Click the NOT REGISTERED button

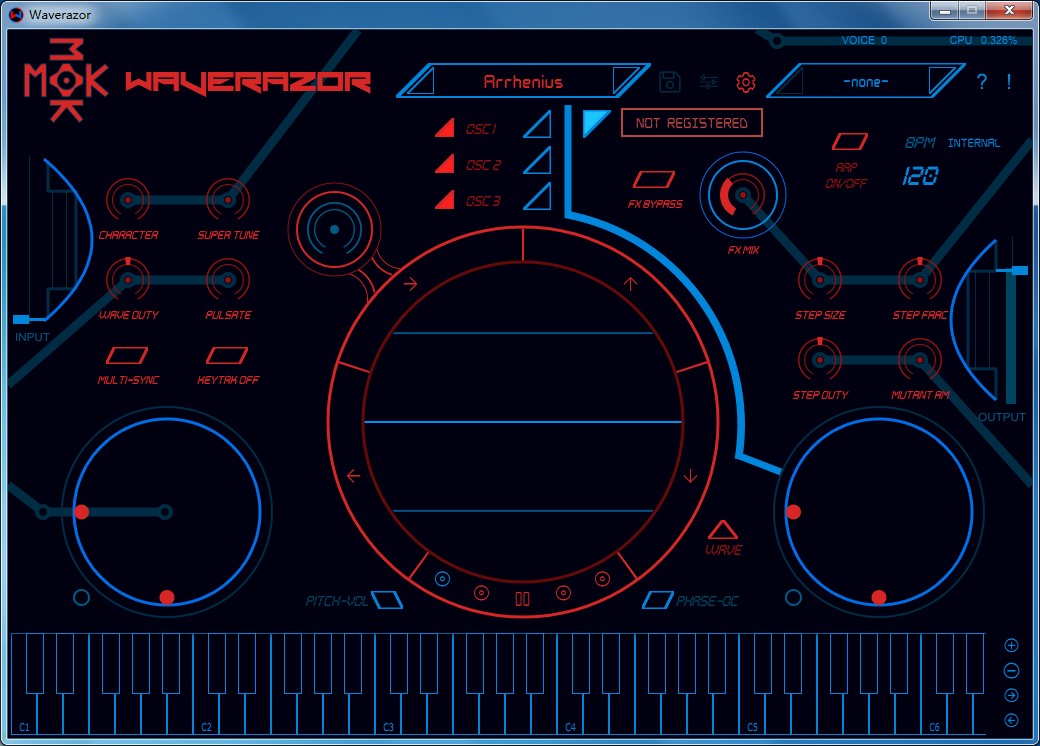[x=691, y=123]
